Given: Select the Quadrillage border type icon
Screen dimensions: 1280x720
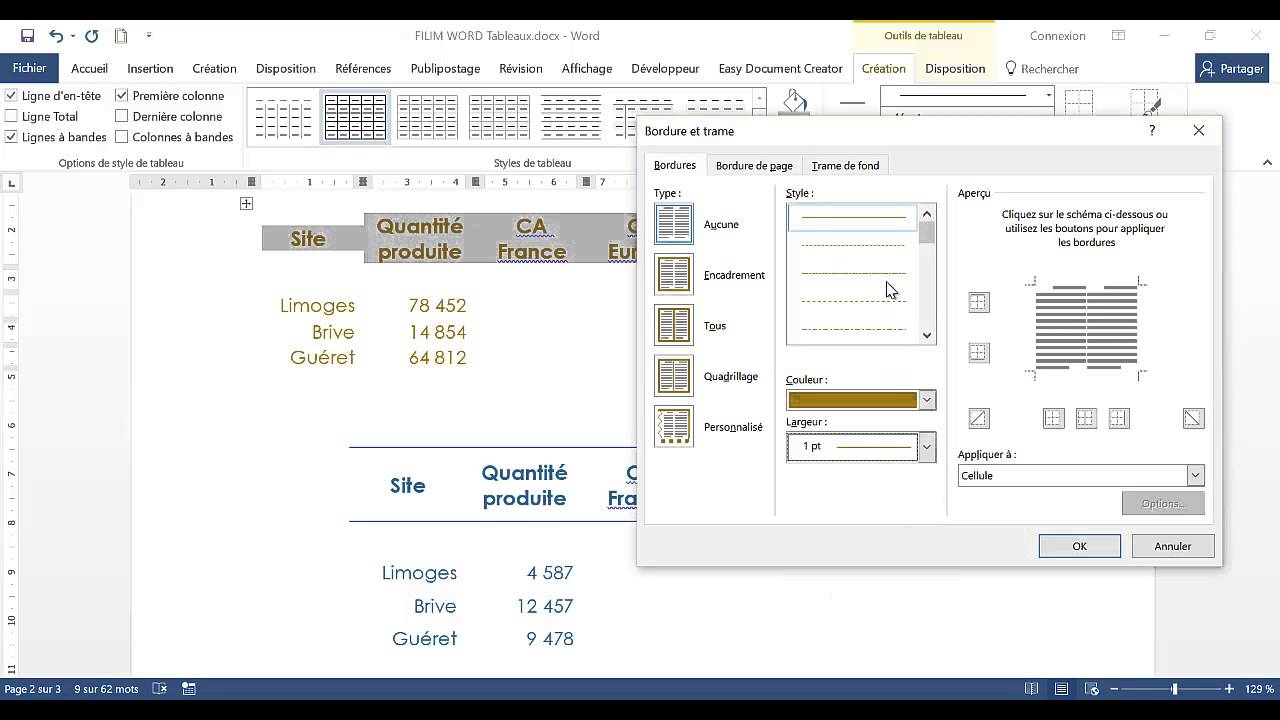Looking at the screenshot, I should point(673,376).
